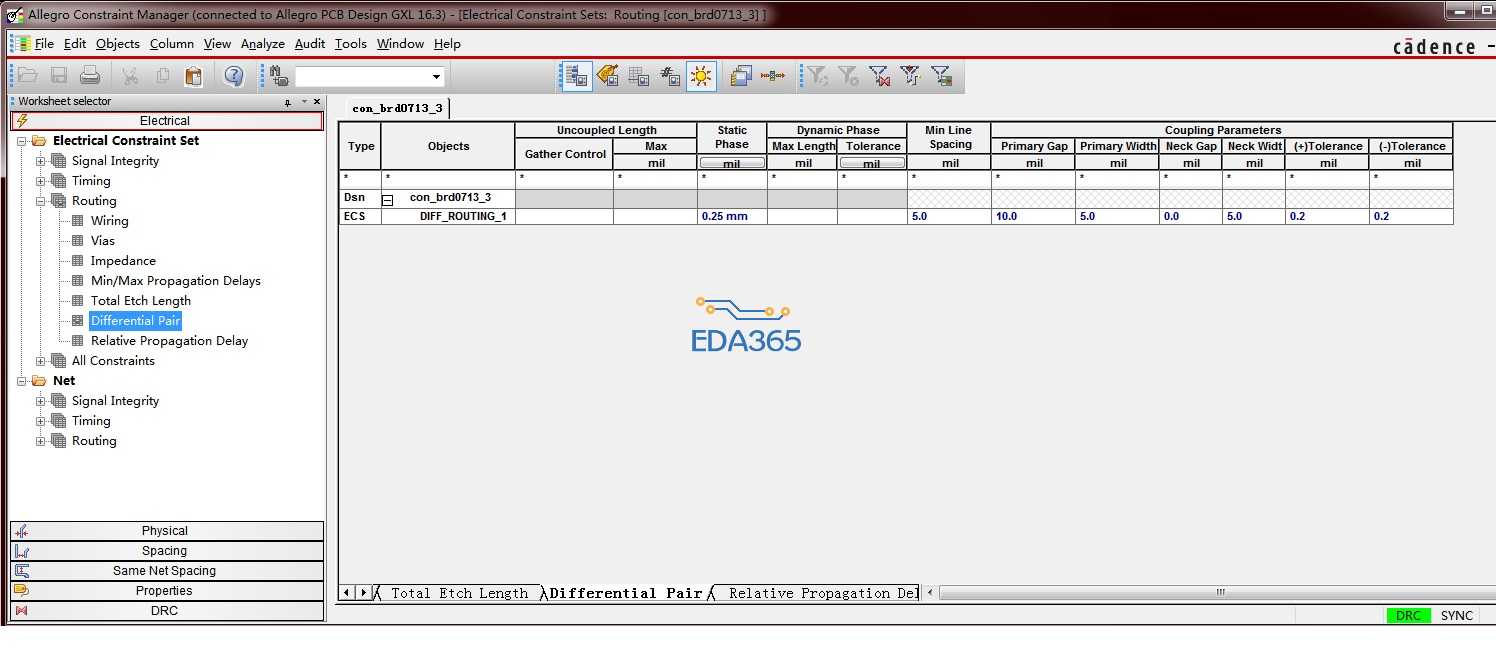Collapse Routing under Electrical Constraint Set
1496x648 pixels.
click(x=41, y=201)
